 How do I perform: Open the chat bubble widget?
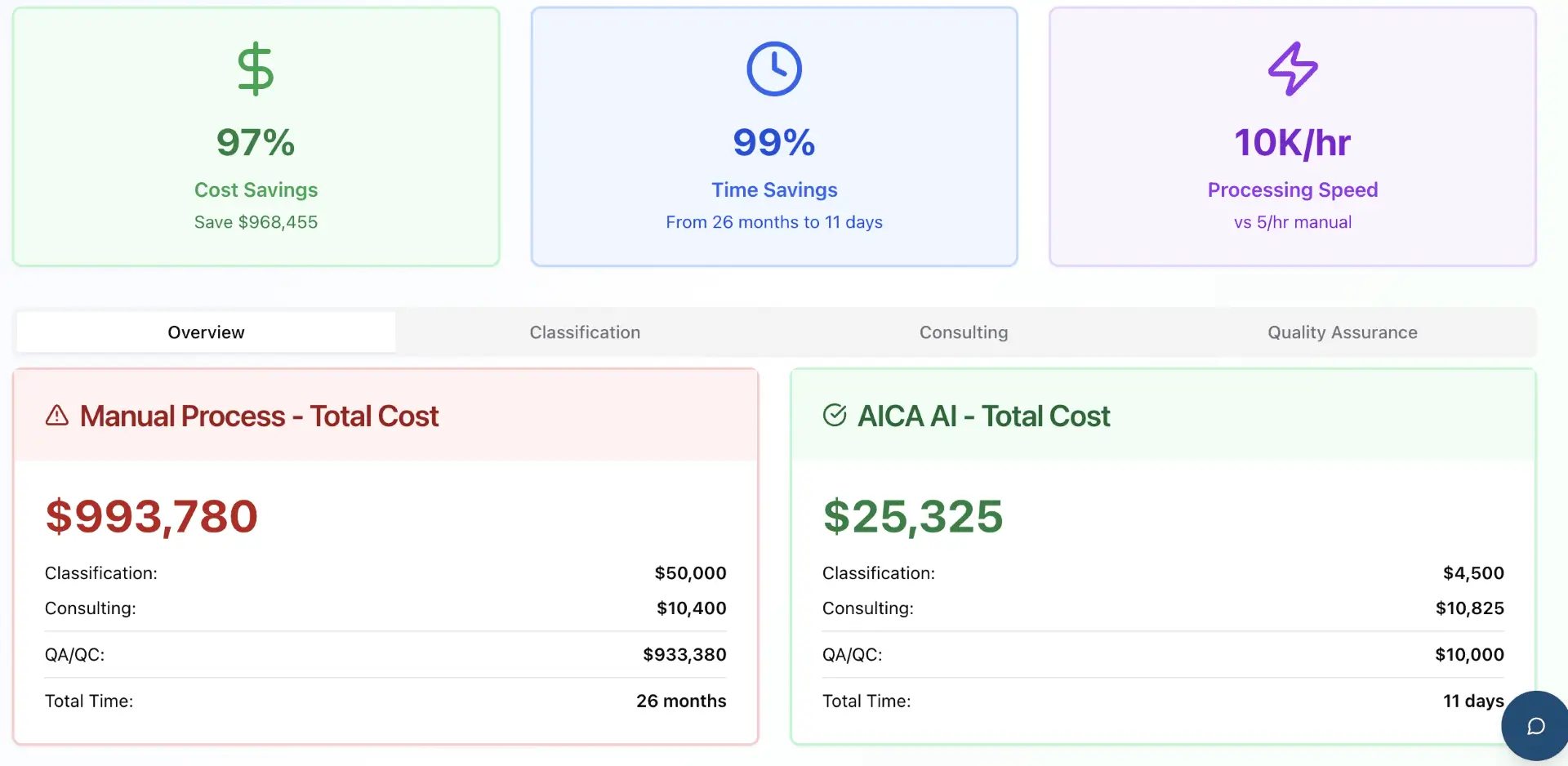pos(1535,726)
